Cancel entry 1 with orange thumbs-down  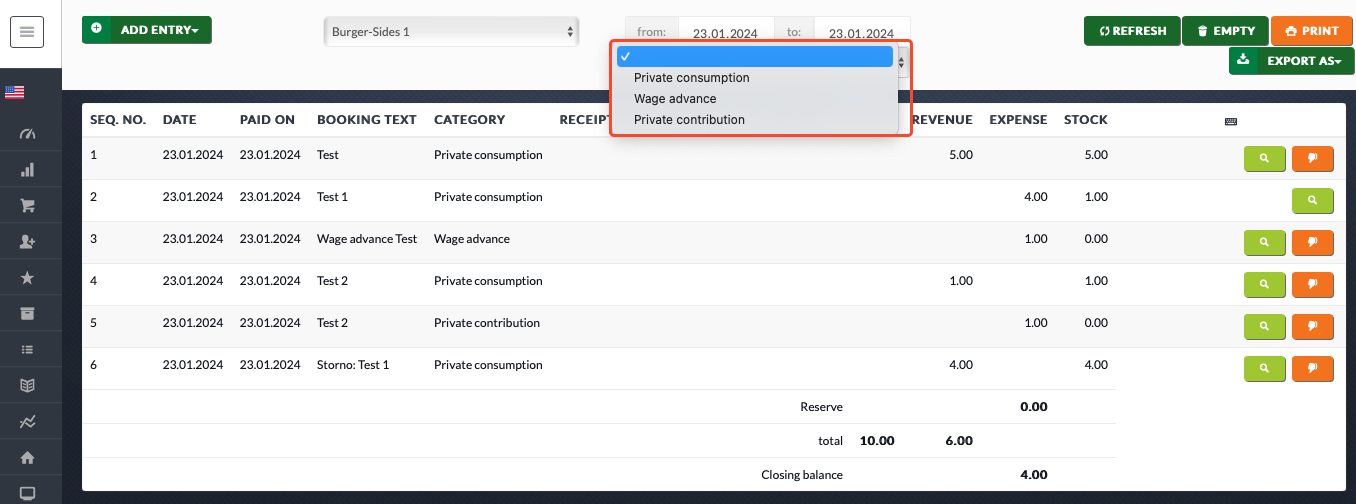(x=1313, y=158)
